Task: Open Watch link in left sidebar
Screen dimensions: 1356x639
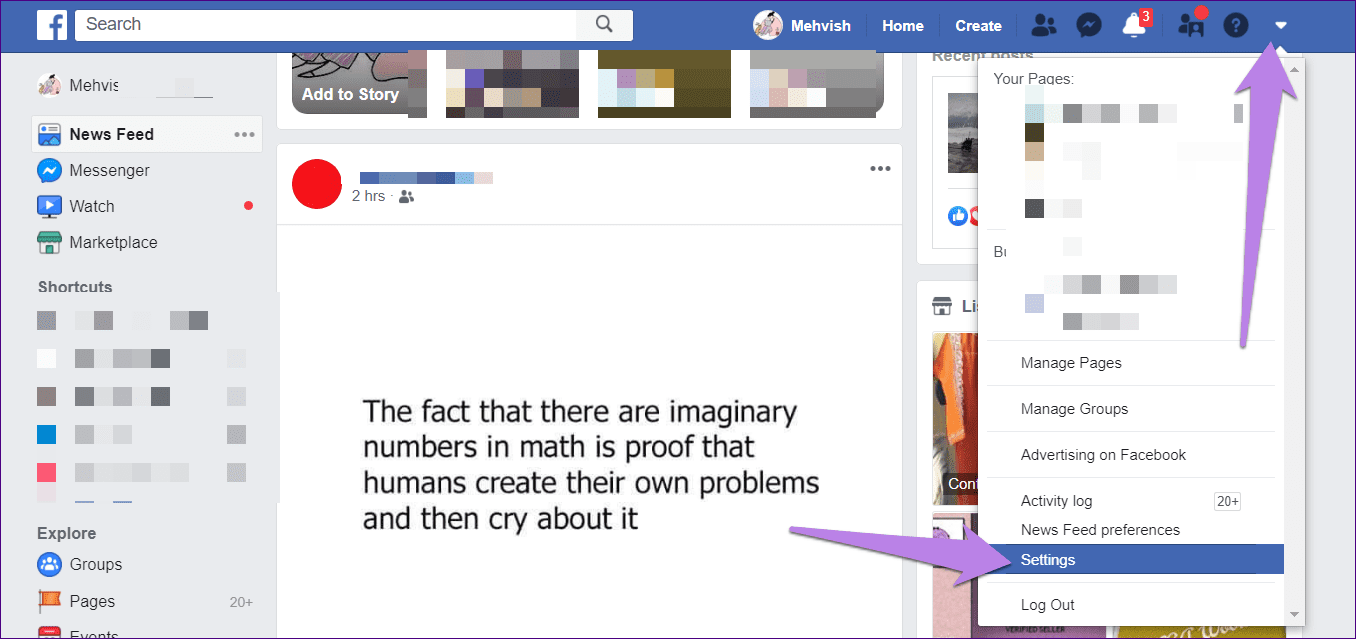Action: 92,207
